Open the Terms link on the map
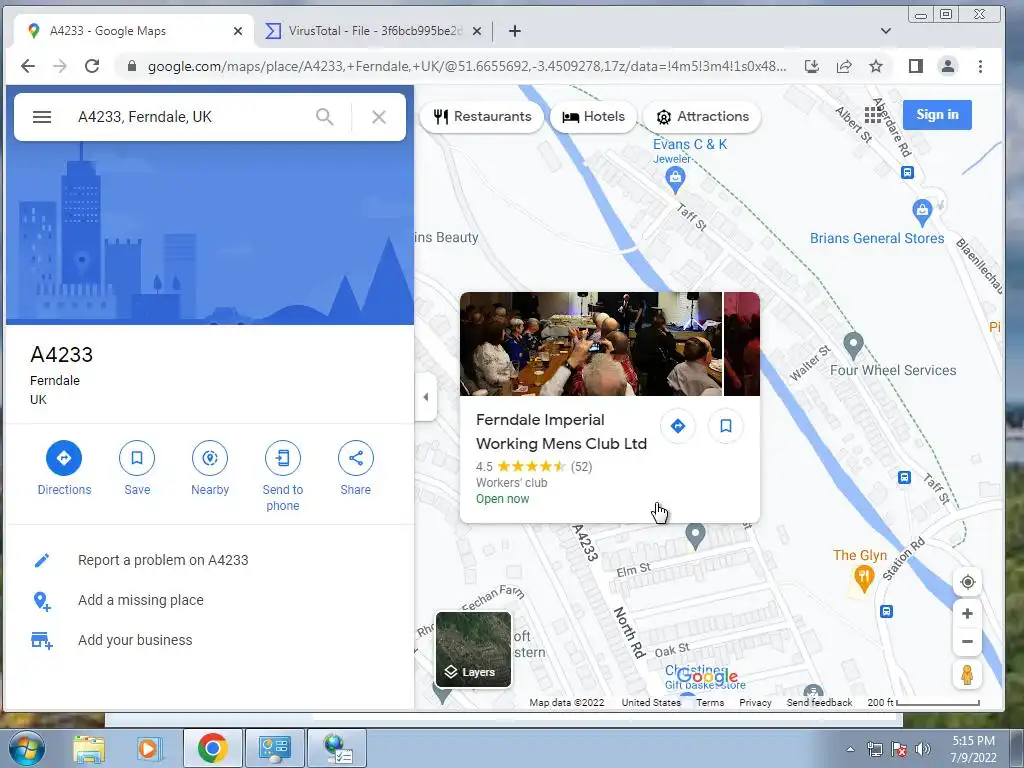 click(710, 703)
